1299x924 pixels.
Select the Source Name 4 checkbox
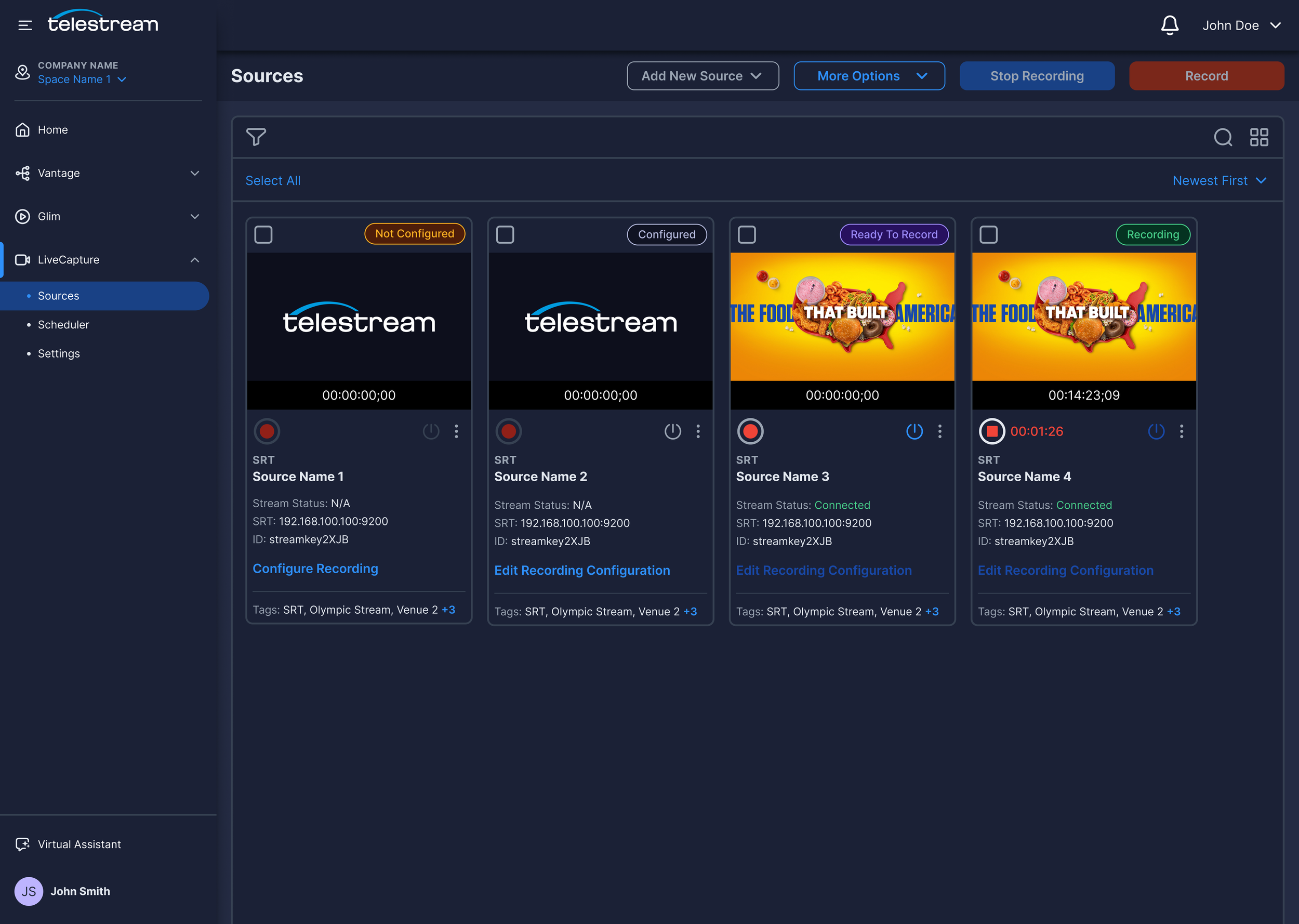tap(988, 234)
